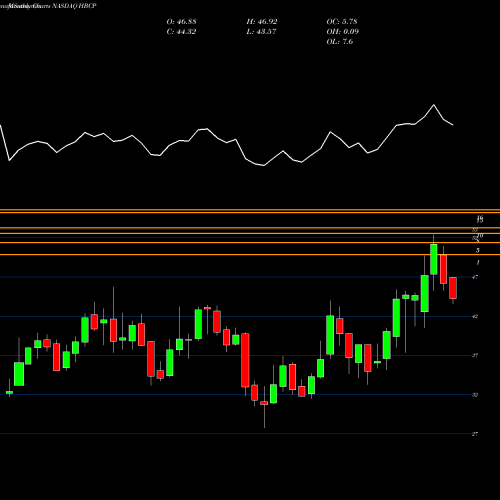Viewport: 500px width, 500px height.
Task: Select the high value 'H: 46.92'
Action: click(x=262, y=22)
